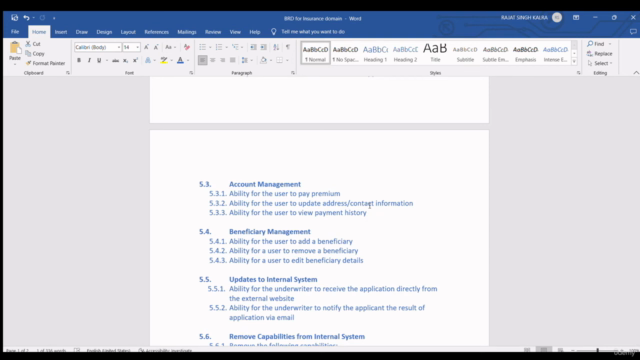Open the Paragraph dialog launcher
The image size is (640, 360).
point(293,73)
